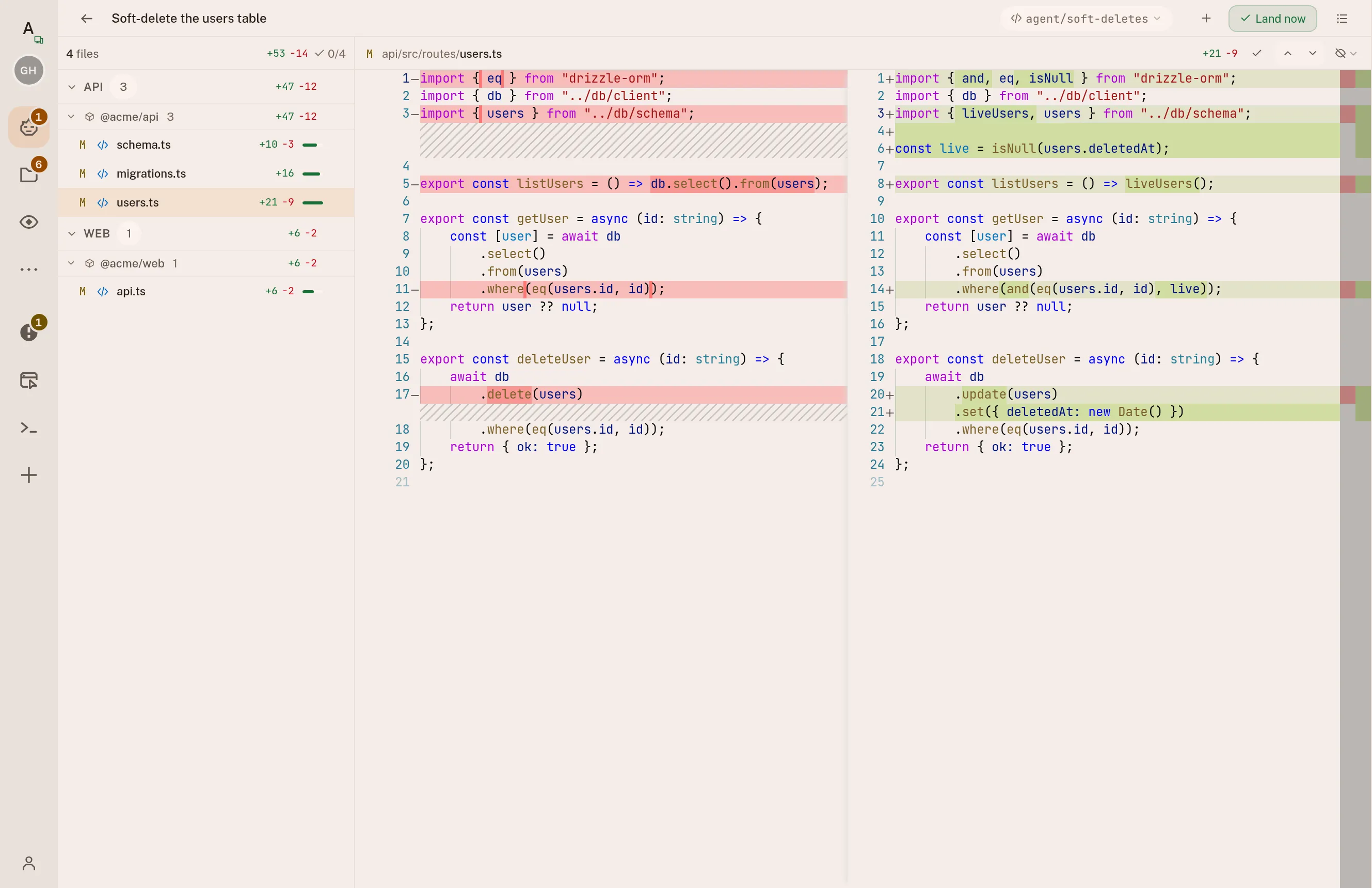The image size is (1372, 888).
Task: Click the plus icon in left sidebar
Action: [29, 475]
